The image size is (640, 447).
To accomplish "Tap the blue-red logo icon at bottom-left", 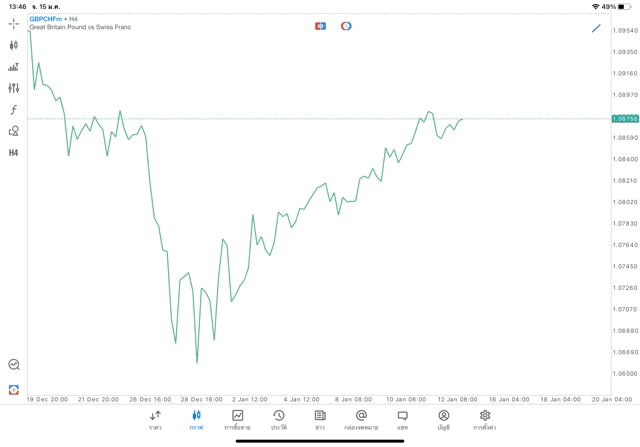I will (14, 389).
